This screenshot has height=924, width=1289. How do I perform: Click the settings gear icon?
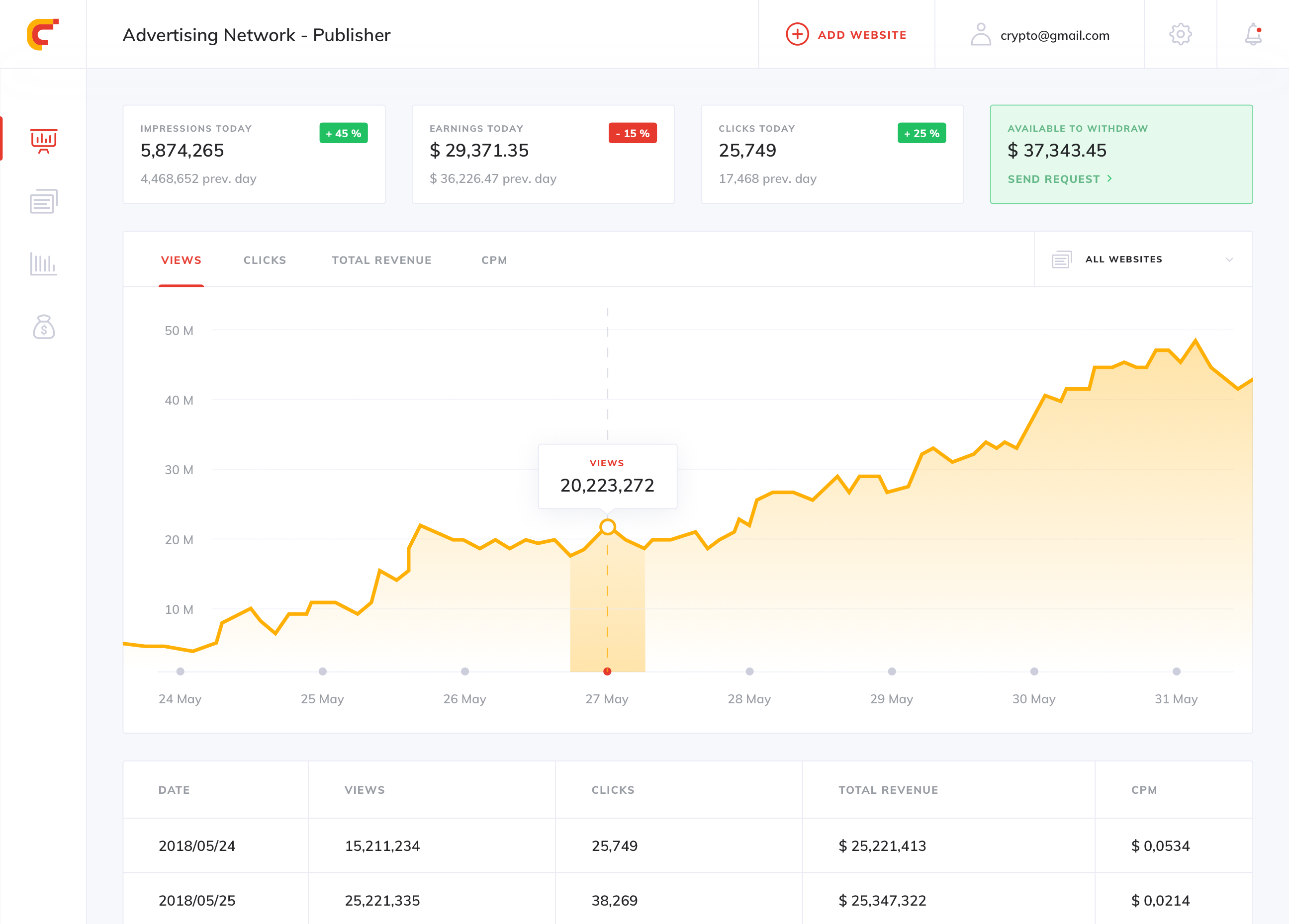(x=1180, y=35)
